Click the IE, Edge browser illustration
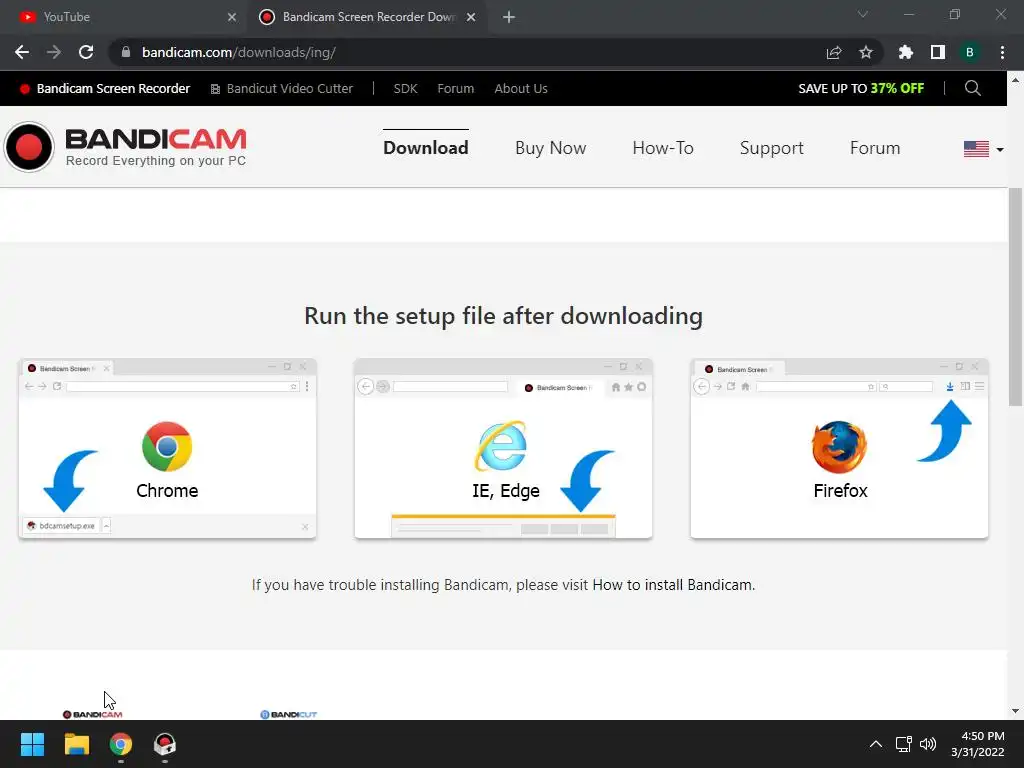This screenshot has height=768, width=1024. [503, 449]
